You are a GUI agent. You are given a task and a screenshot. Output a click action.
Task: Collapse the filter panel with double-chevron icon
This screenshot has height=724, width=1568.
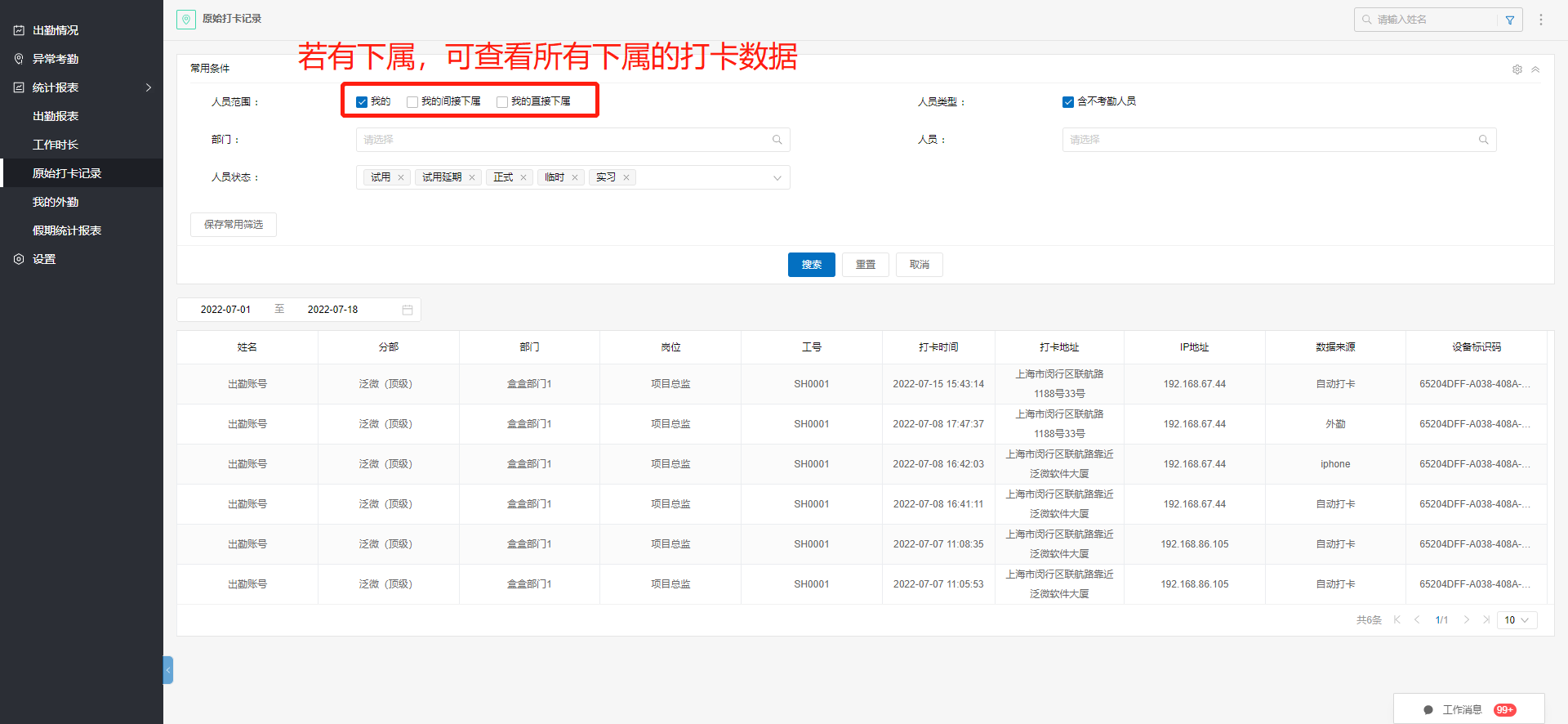(1535, 69)
